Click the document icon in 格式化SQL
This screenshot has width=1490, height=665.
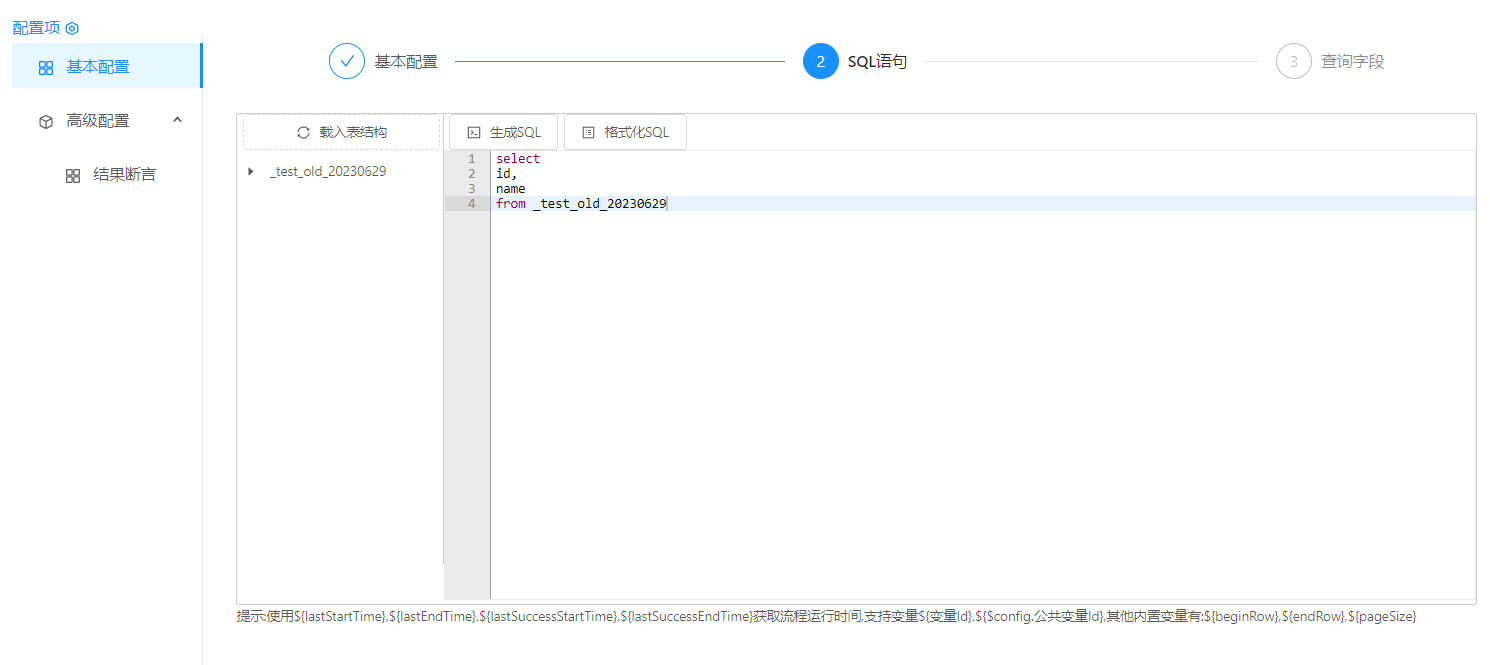pyautogui.click(x=589, y=132)
